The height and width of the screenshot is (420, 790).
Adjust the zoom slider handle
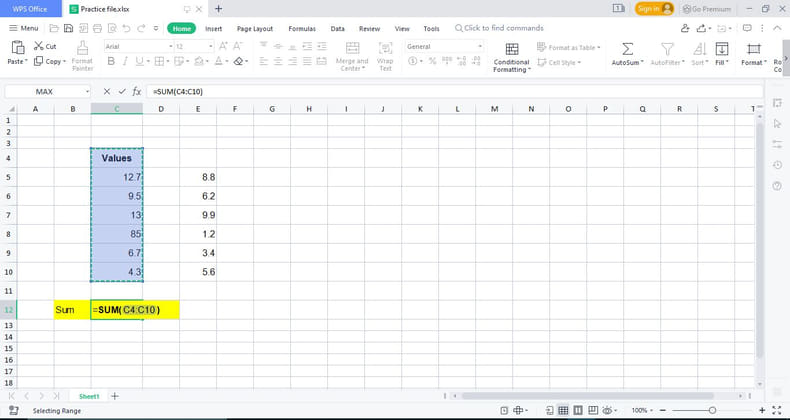tap(712, 410)
